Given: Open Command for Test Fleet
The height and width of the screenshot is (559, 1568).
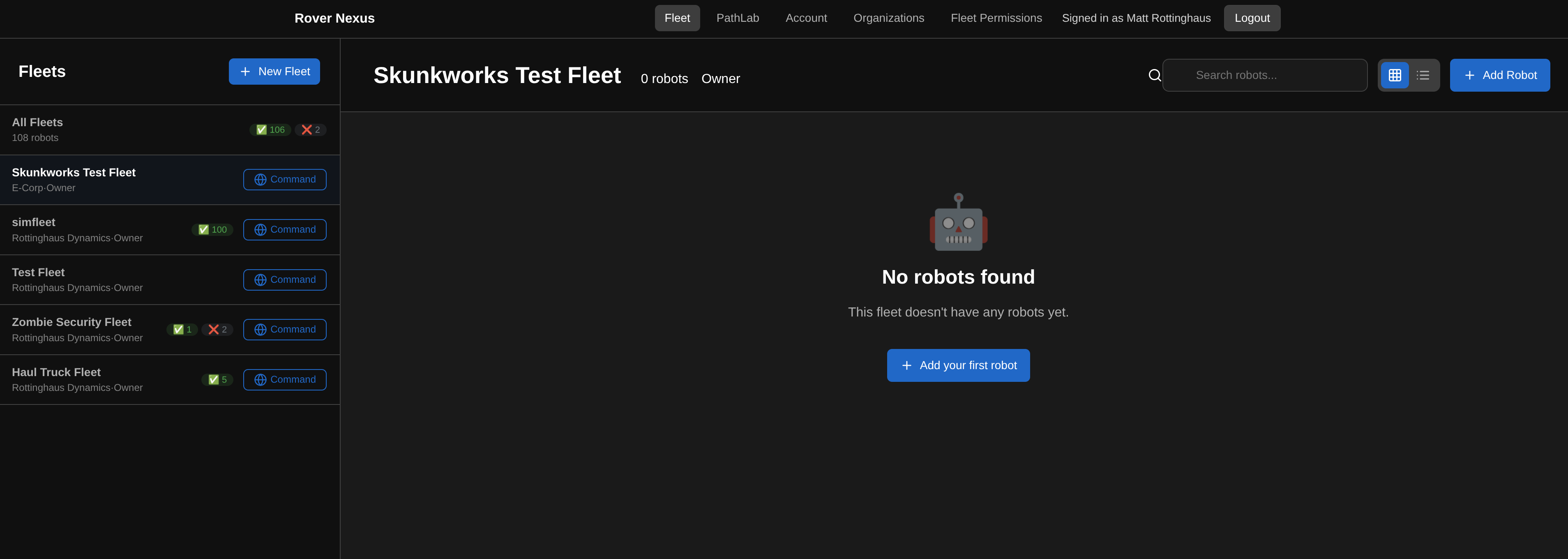Looking at the screenshot, I should tap(284, 279).
